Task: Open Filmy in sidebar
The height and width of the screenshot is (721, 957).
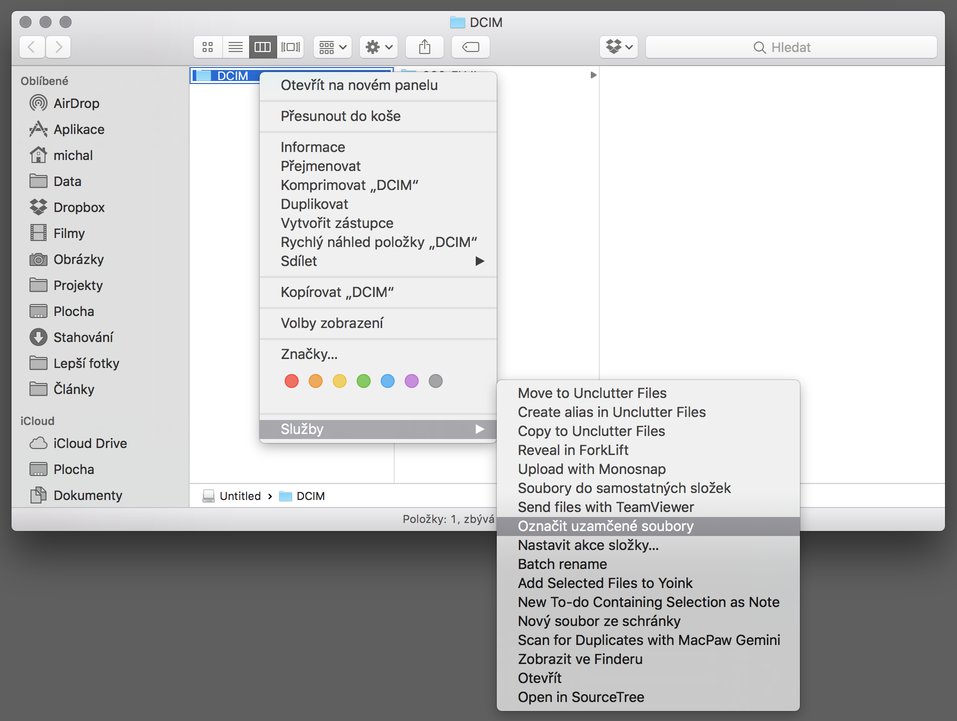Action: tap(57, 233)
